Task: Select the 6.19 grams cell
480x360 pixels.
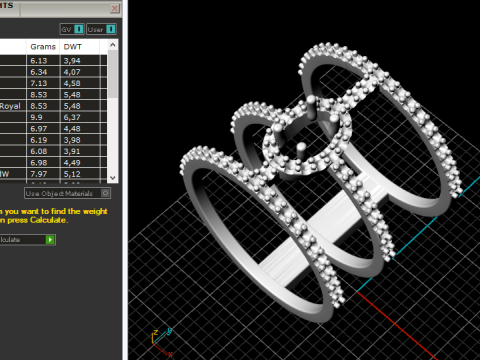Action: click(43, 140)
